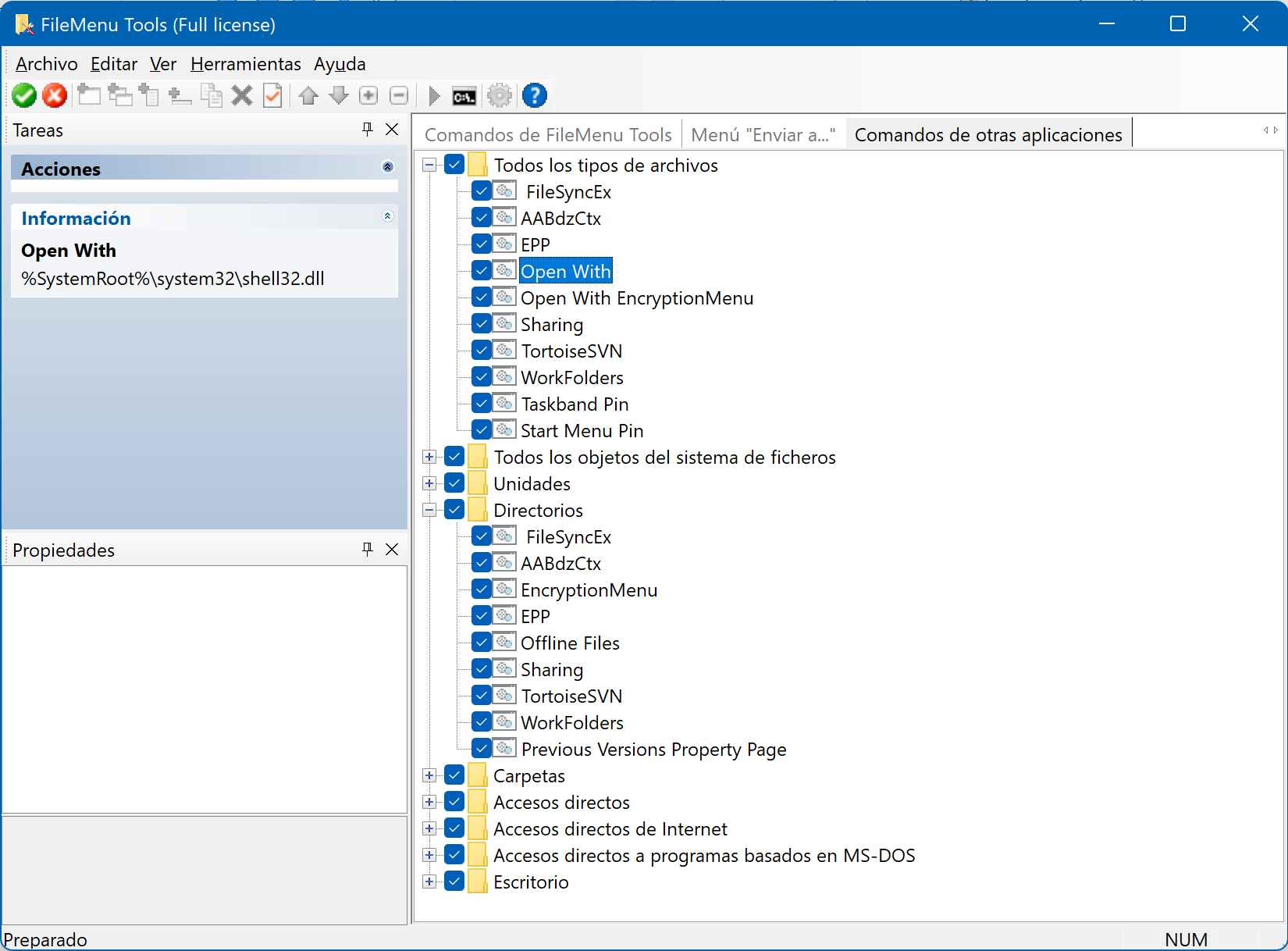Click the NUM status bar indicator
Image resolution: width=1288 pixels, height=951 pixels.
1186,939
